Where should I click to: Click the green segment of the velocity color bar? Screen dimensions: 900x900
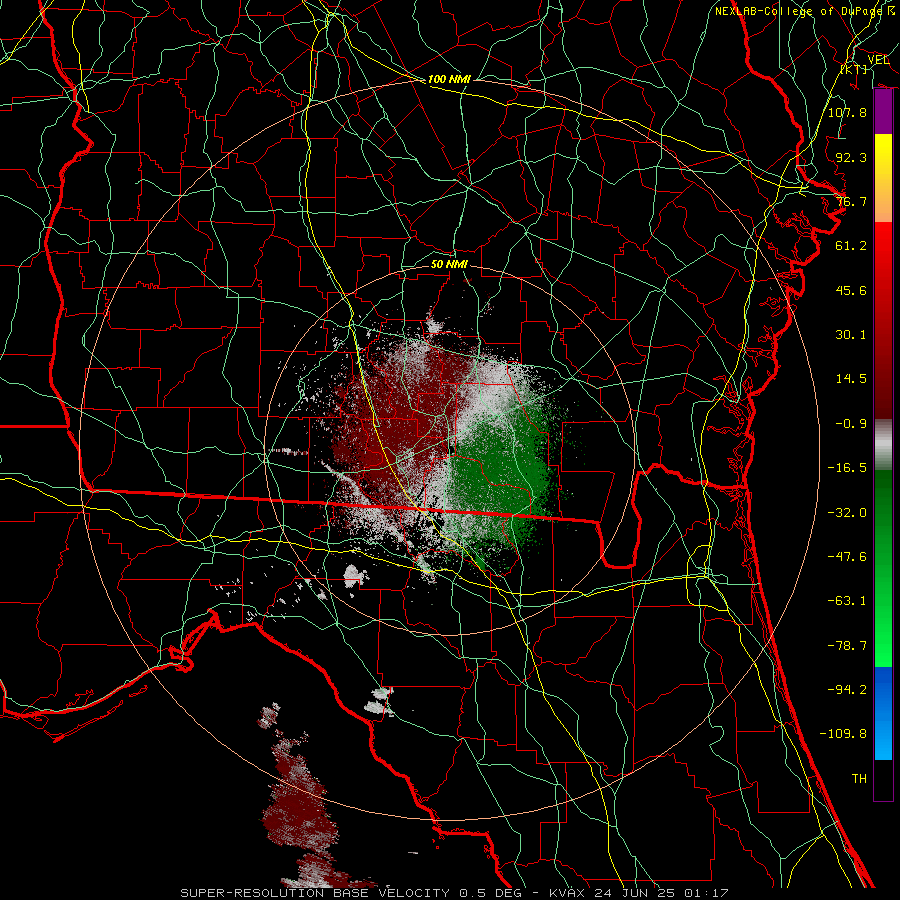[x=883, y=568]
